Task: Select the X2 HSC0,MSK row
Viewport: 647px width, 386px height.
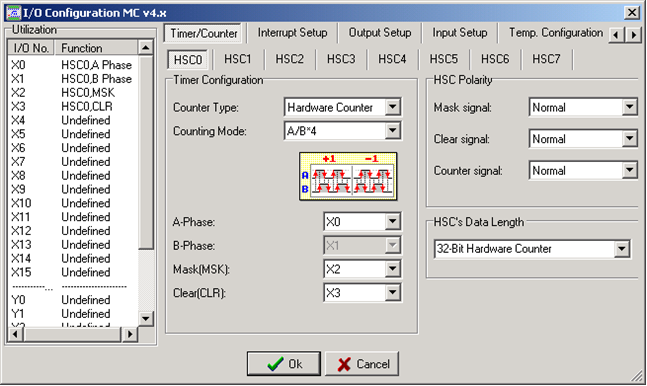Action: coord(73,92)
